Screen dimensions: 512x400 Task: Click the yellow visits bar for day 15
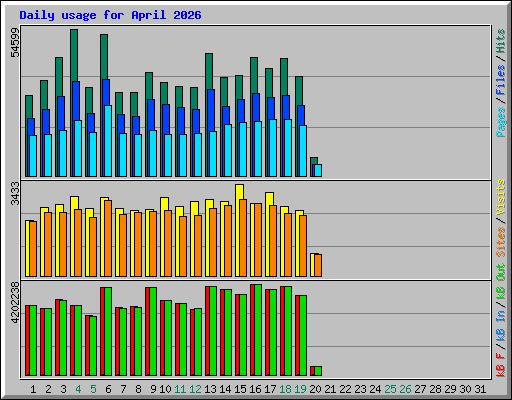(x=239, y=192)
